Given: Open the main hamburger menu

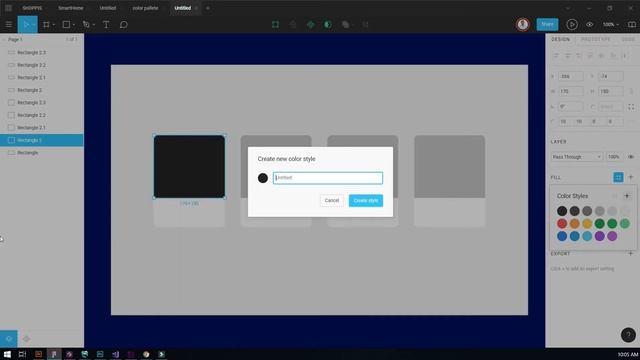Looking at the screenshot, I should coord(9,24).
